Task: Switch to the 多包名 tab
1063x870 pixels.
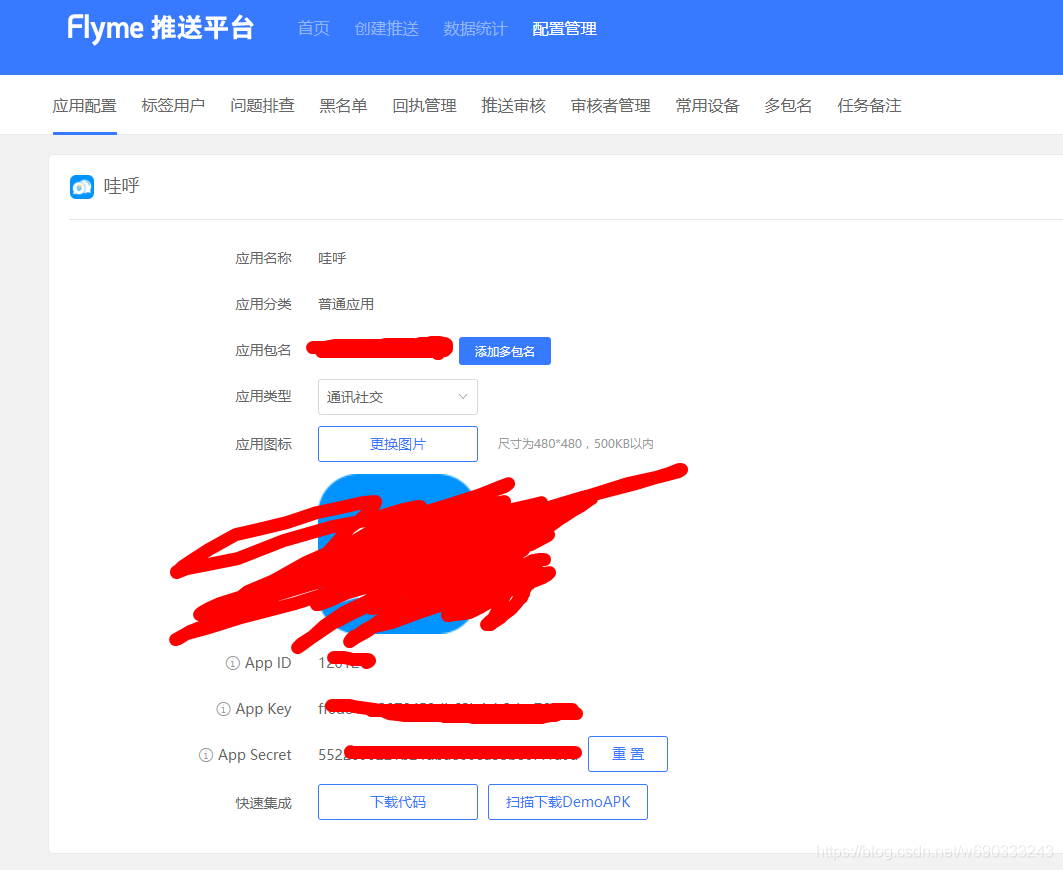Action: pyautogui.click(x=788, y=106)
